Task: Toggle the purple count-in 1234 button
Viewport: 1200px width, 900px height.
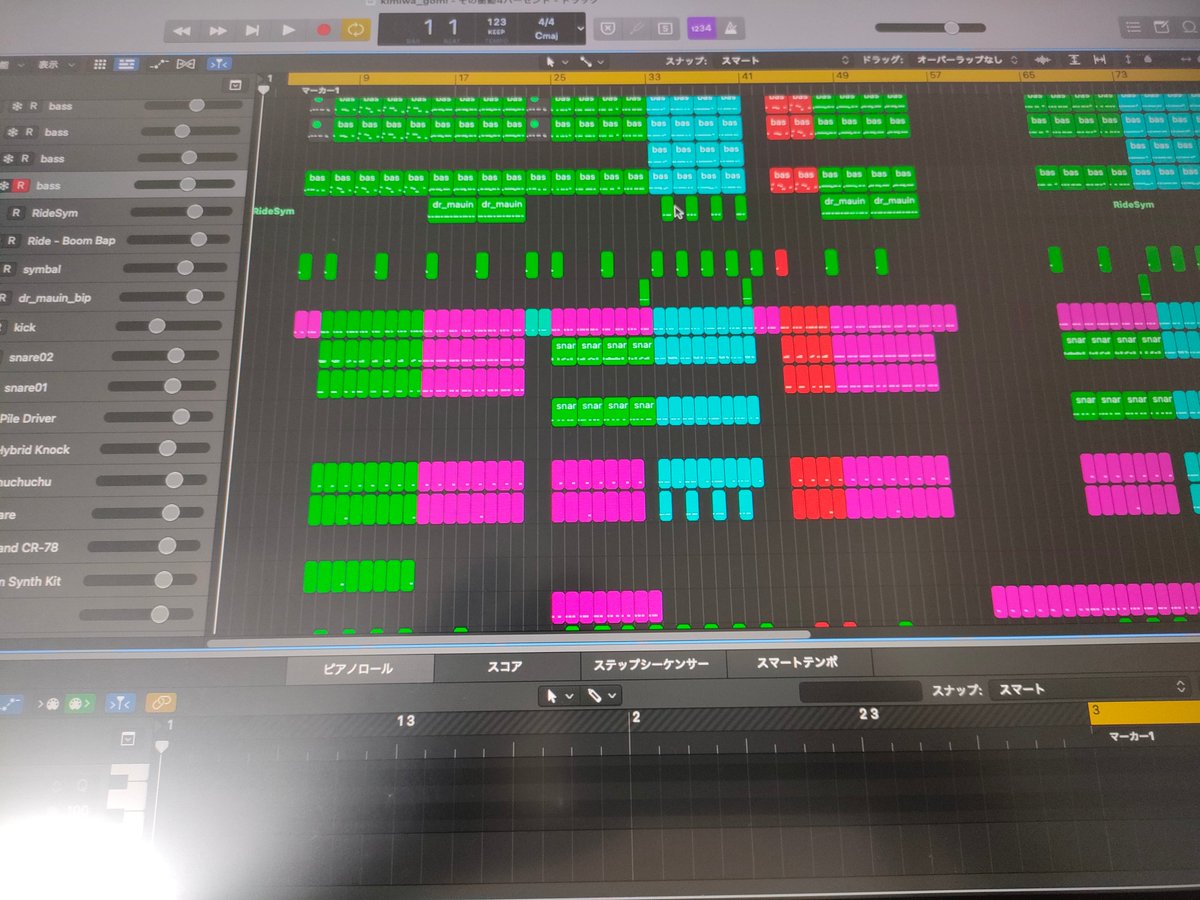Action: pyautogui.click(x=701, y=29)
